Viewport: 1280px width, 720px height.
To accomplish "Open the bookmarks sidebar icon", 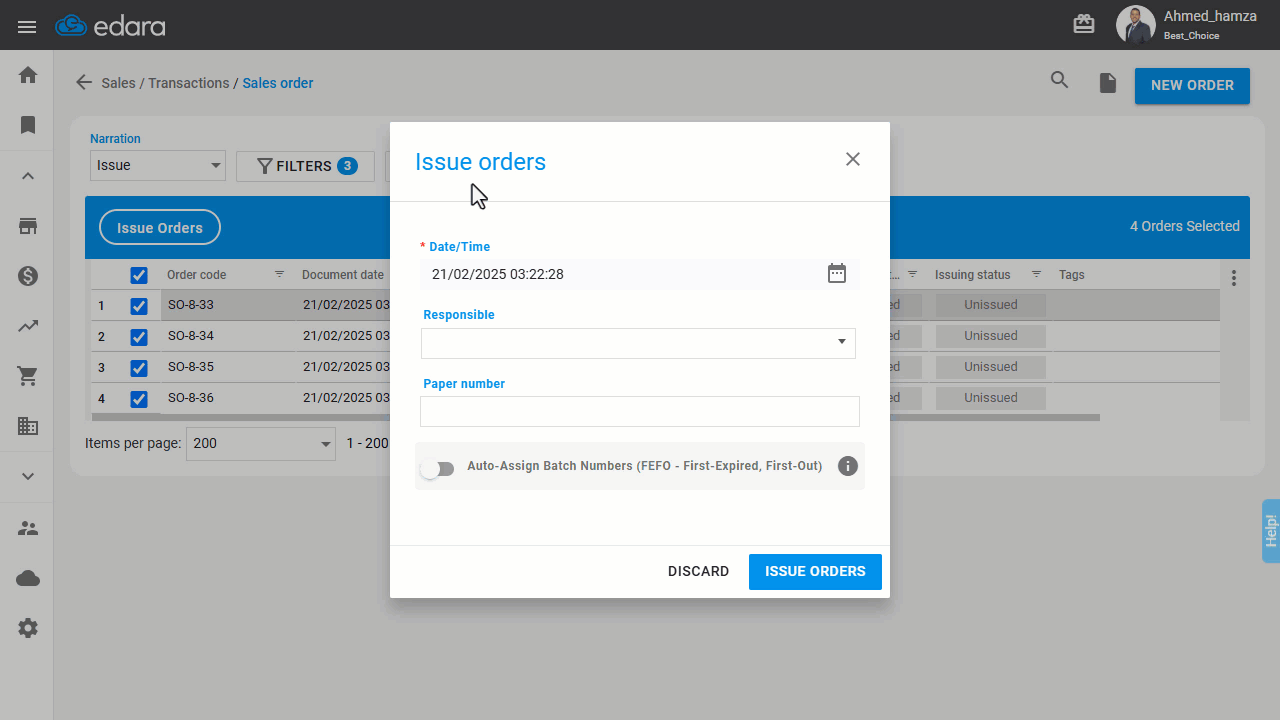I will (28, 125).
